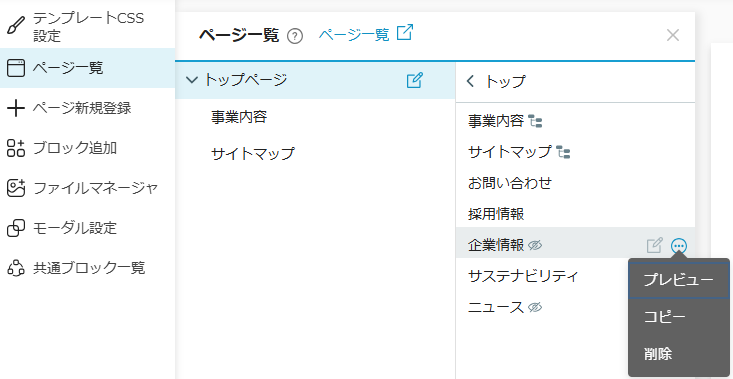Click the plus icon for ページ新規登録
Image resolution: width=733 pixels, height=379 pixels.
coord(16,108)
